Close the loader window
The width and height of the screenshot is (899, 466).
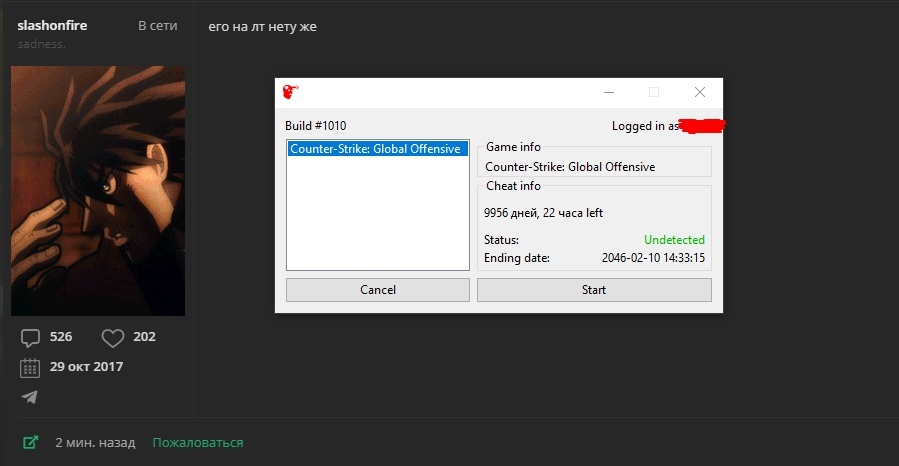[x=699, y=92]
